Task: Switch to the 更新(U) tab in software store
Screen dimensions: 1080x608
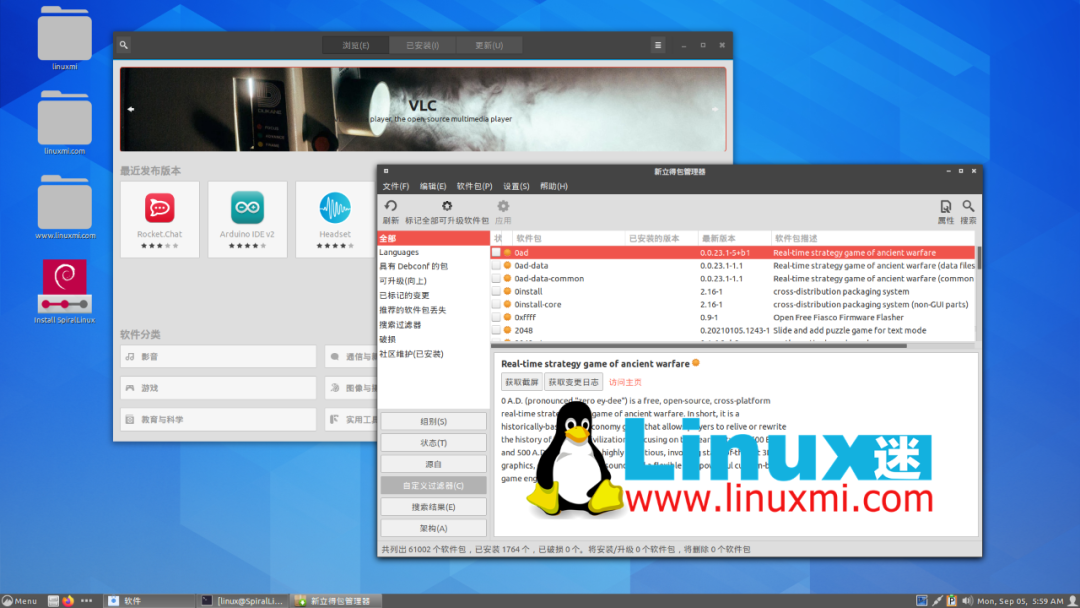Action: pos(489,45)
